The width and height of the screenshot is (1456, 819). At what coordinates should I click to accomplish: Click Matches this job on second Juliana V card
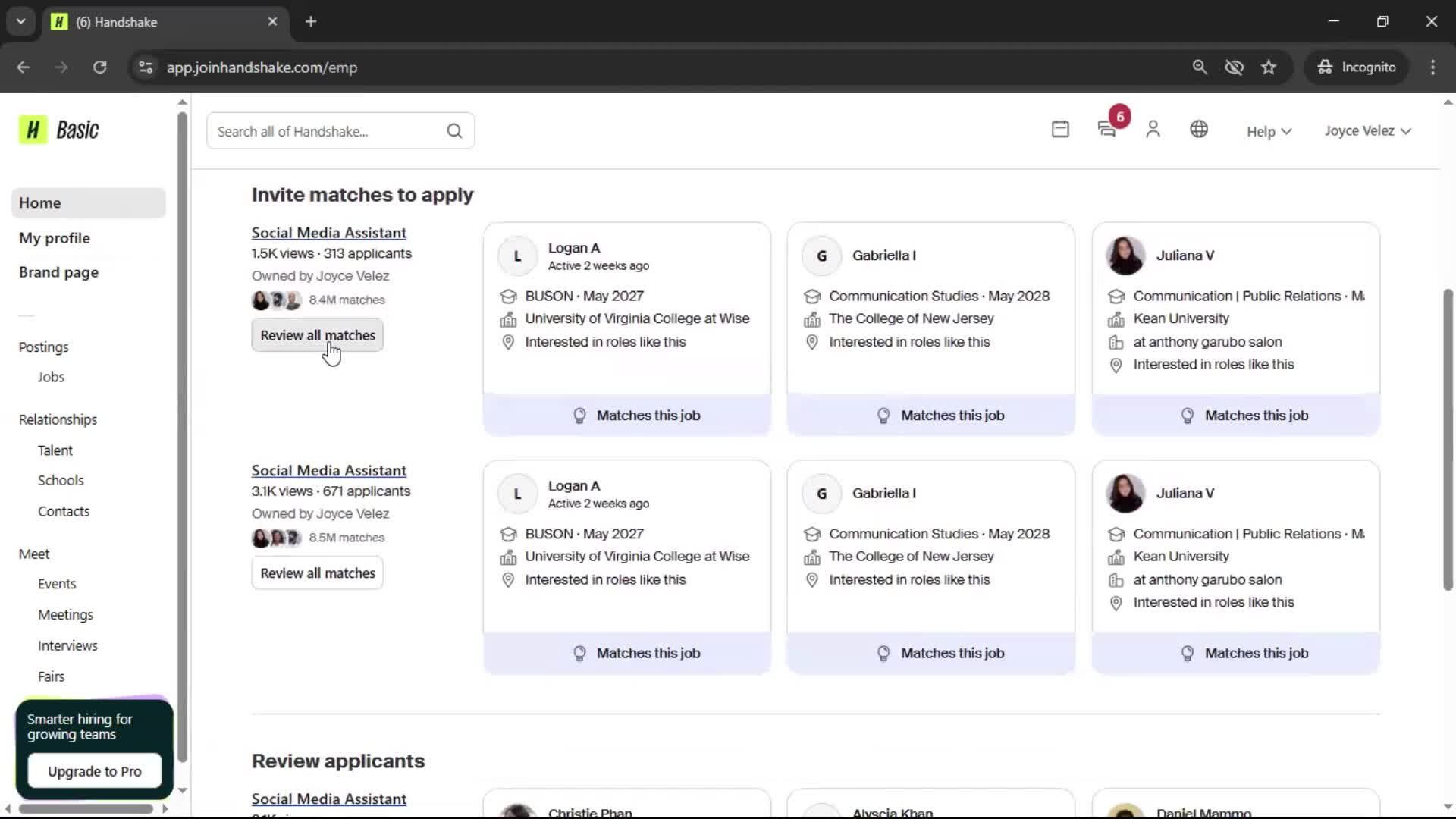click(x=1235, y=654)
